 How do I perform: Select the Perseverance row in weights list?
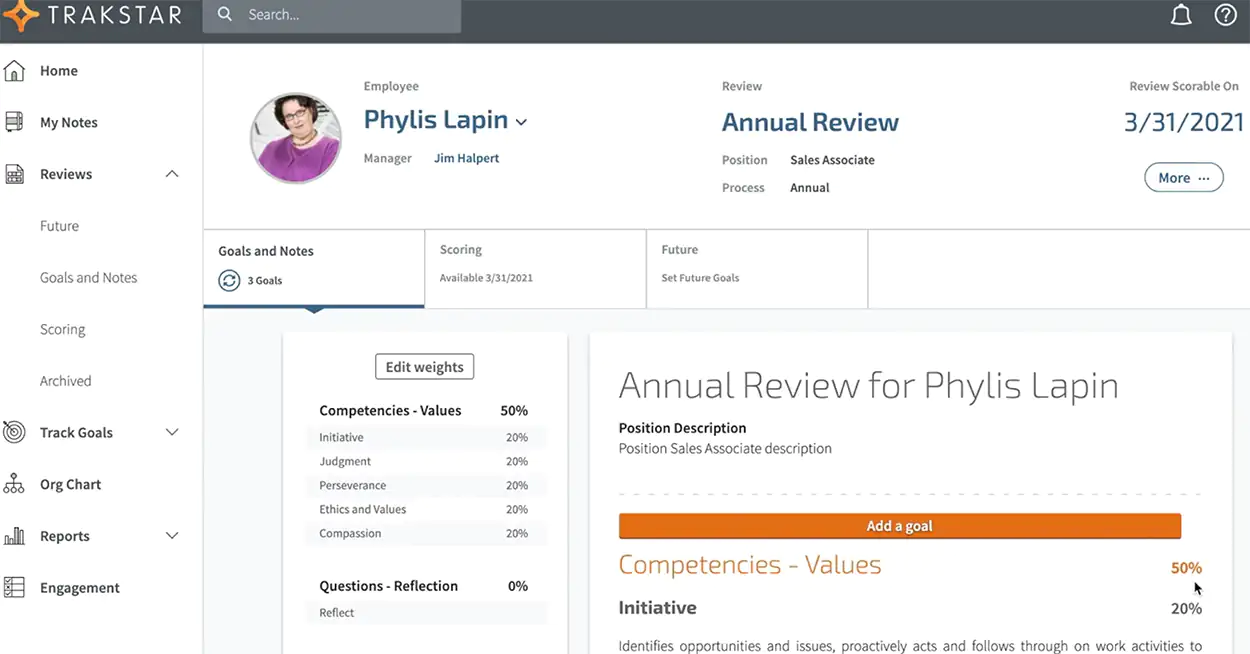coord(426,485)
